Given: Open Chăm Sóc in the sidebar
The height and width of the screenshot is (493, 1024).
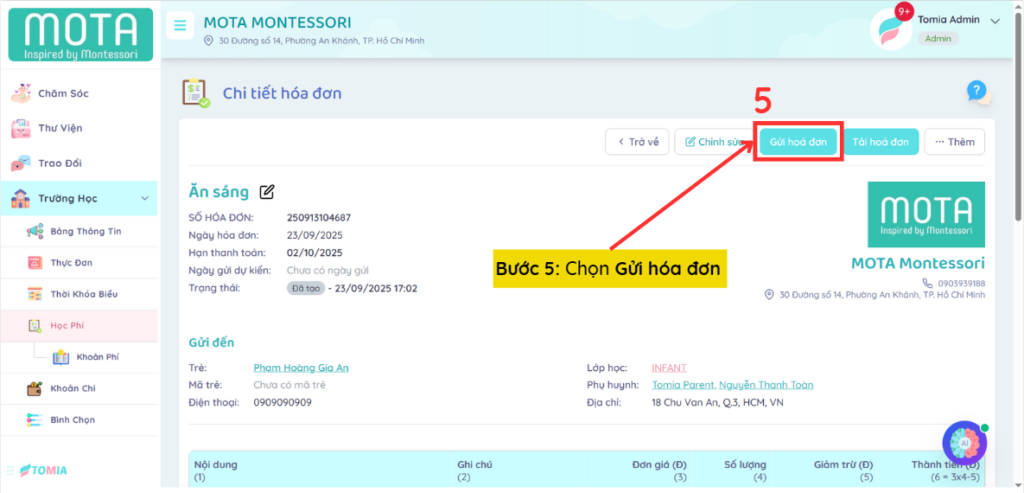Looking at the screenshot, I should 64,93.
